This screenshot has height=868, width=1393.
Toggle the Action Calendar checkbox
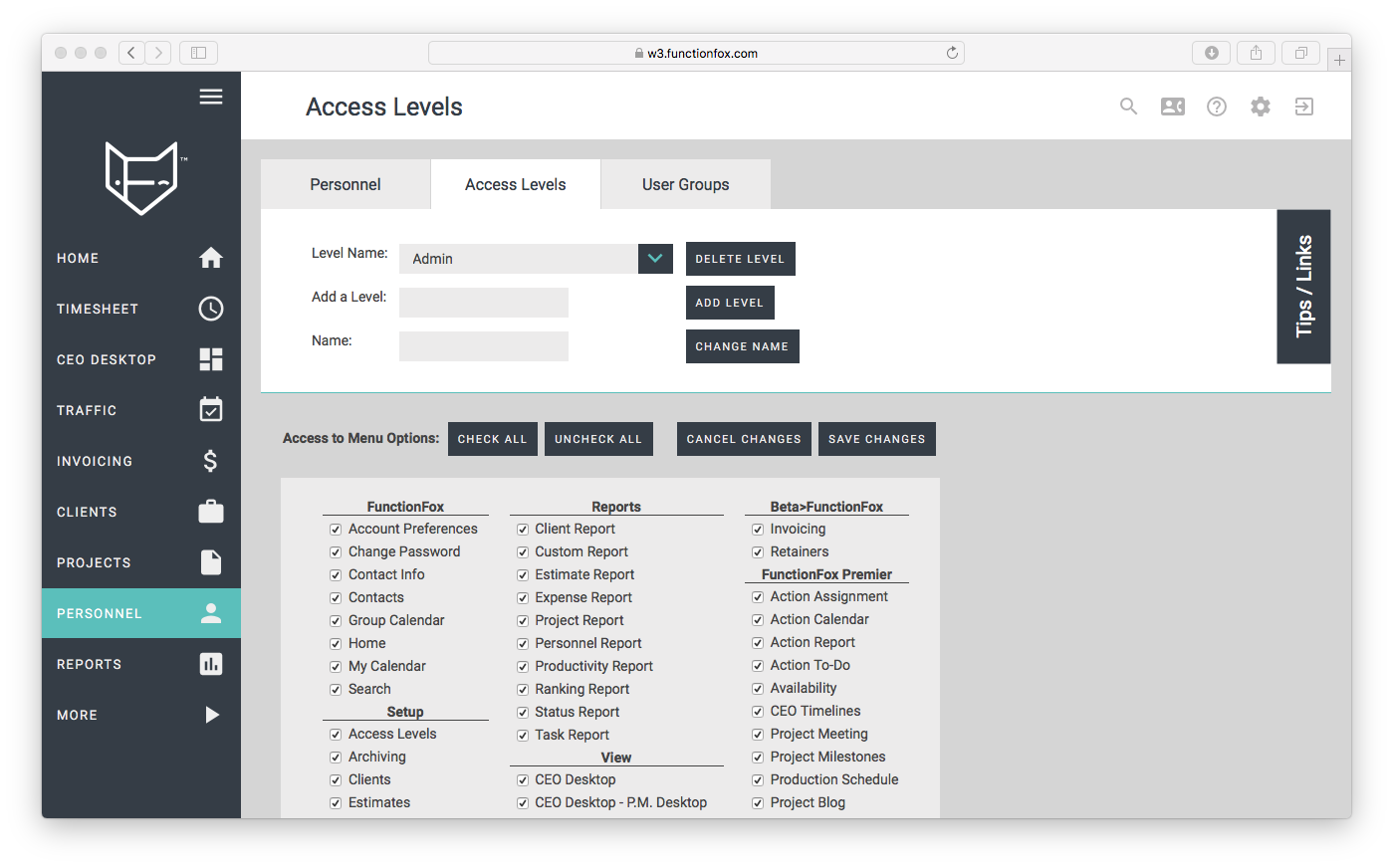click(x=758, y=620)
